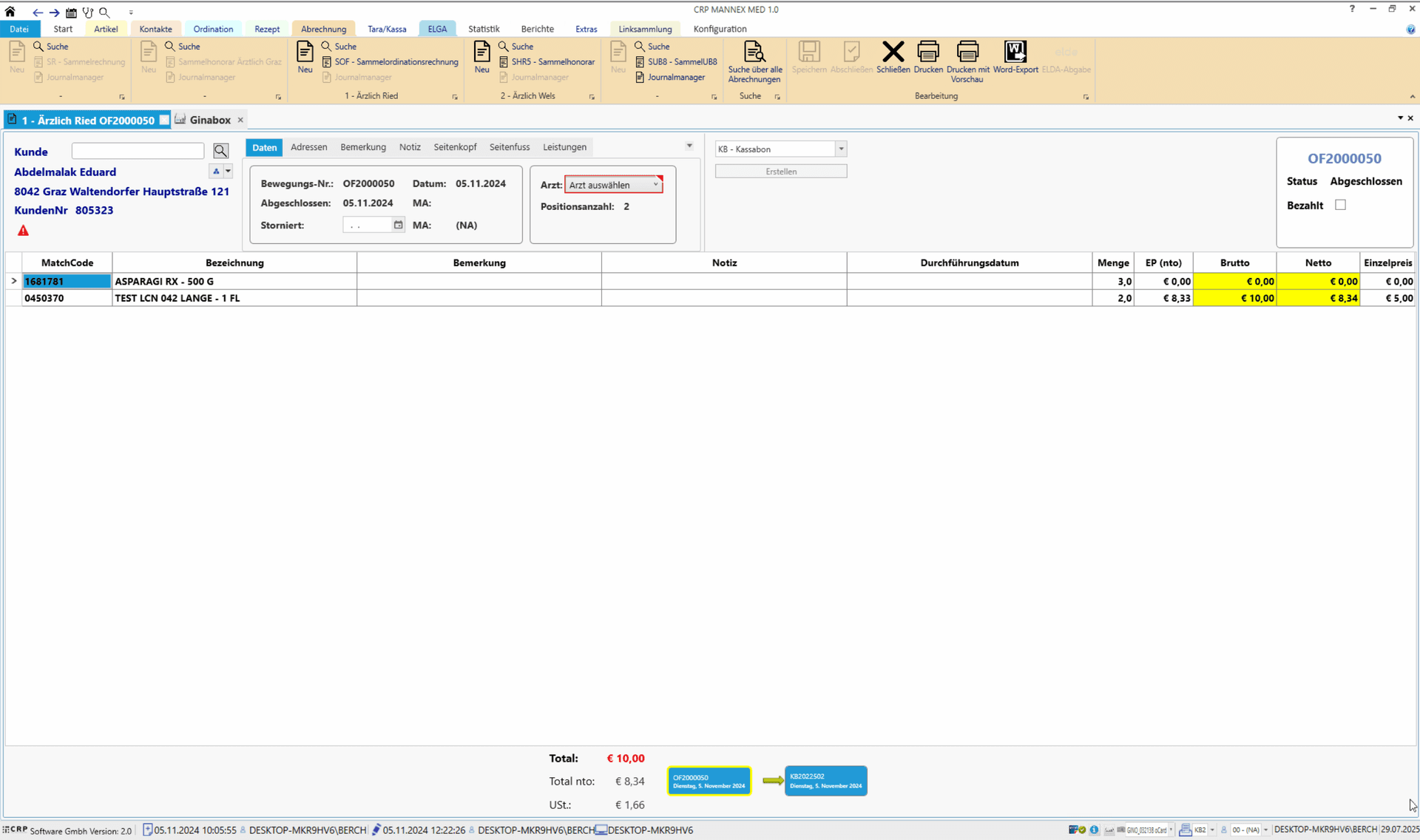Create new document in 2 - Ärzlich Wels group
The width and height of the screenshot is (1420, 840).
[481, 58]
